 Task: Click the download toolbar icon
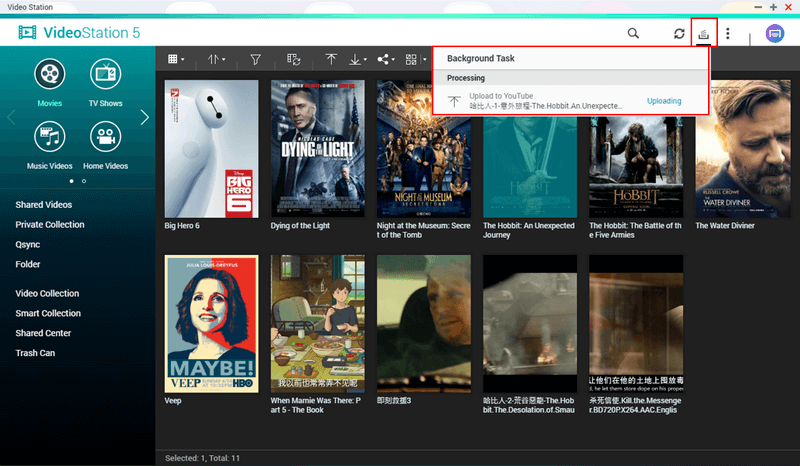pos(355,60)
